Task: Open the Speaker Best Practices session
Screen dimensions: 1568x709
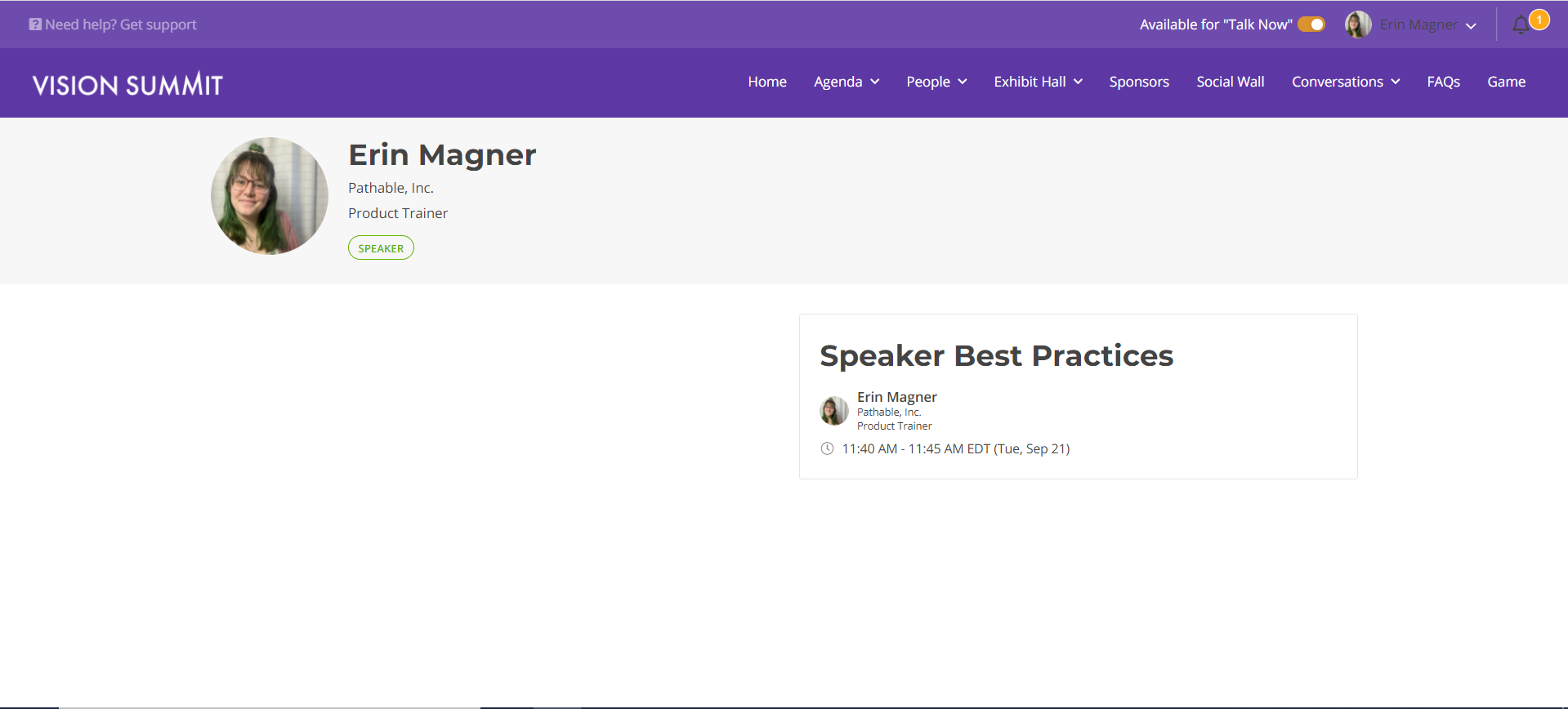Action: click(996, 355)
